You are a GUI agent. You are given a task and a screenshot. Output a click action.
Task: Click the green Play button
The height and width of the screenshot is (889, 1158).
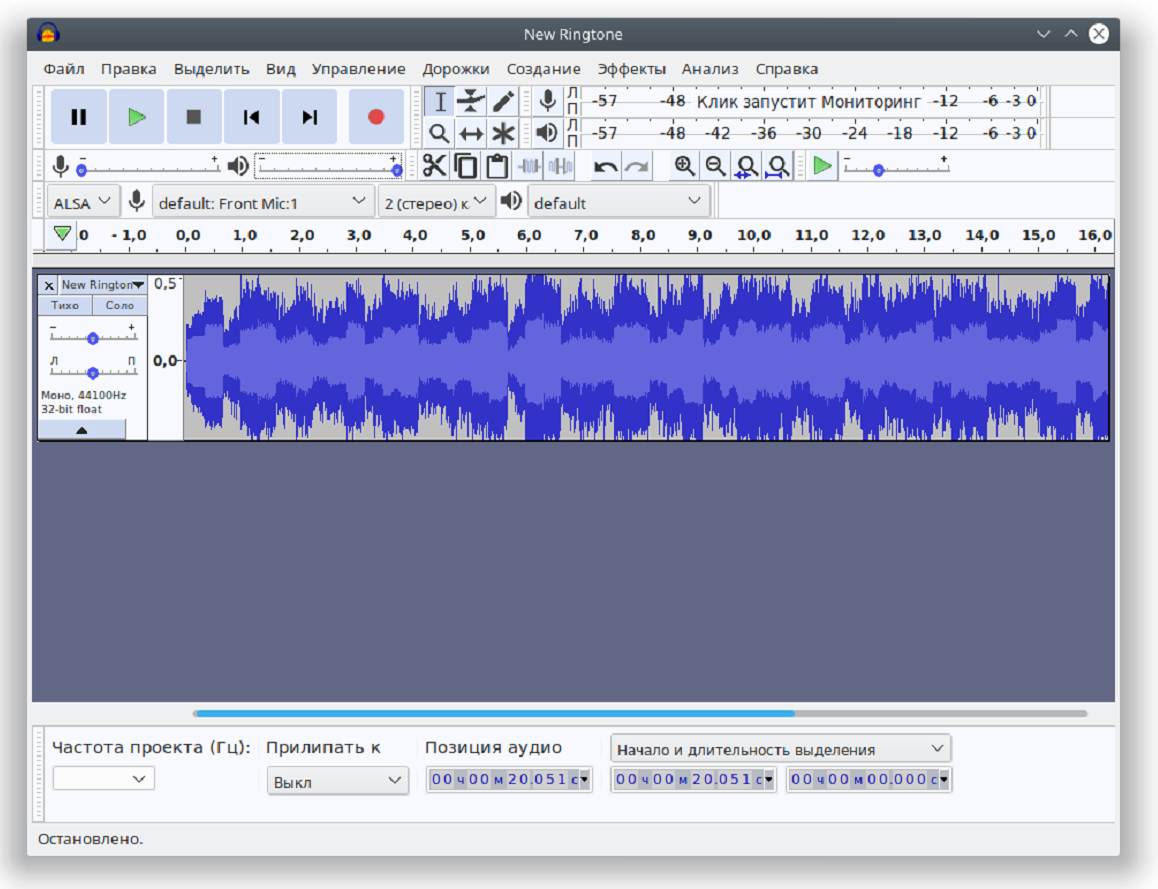[137, 117]
